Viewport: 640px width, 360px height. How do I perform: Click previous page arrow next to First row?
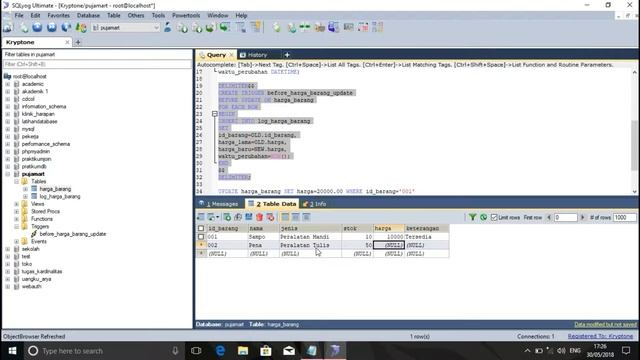point(549,217)
